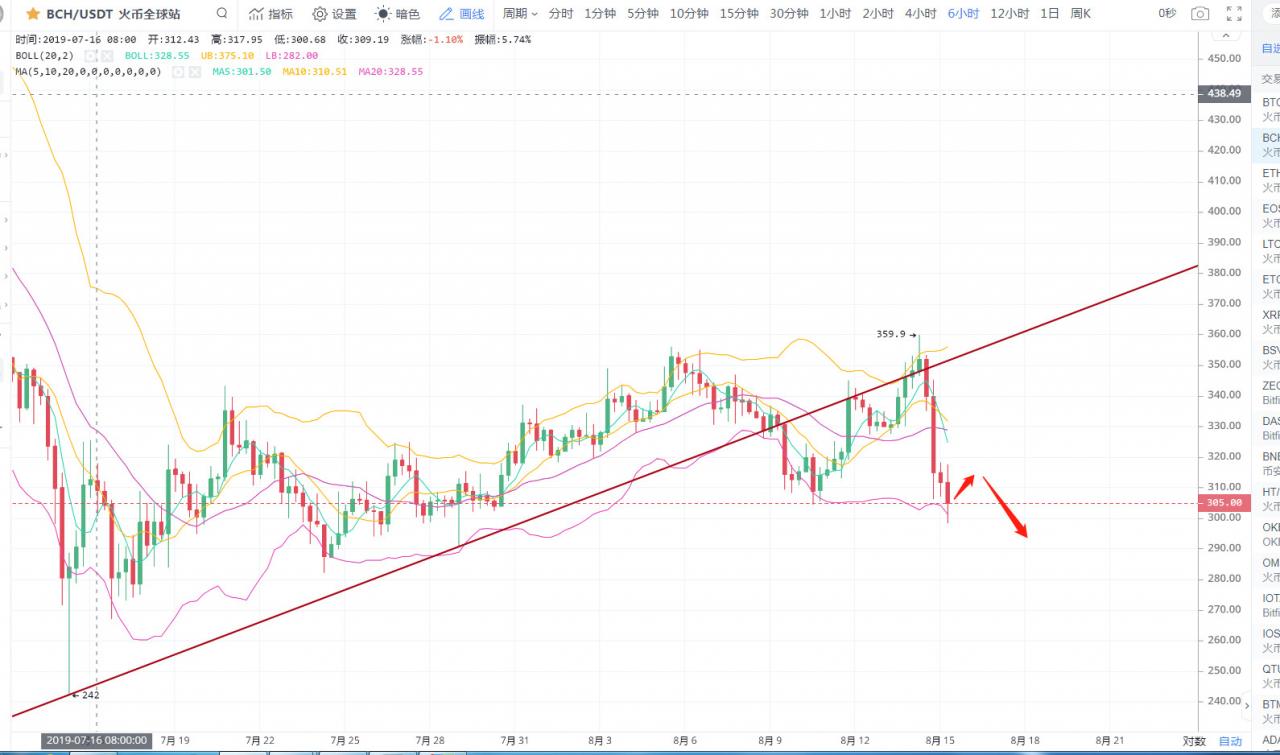
Task: Click the 359.9 high price annotation
Action: 889,334
